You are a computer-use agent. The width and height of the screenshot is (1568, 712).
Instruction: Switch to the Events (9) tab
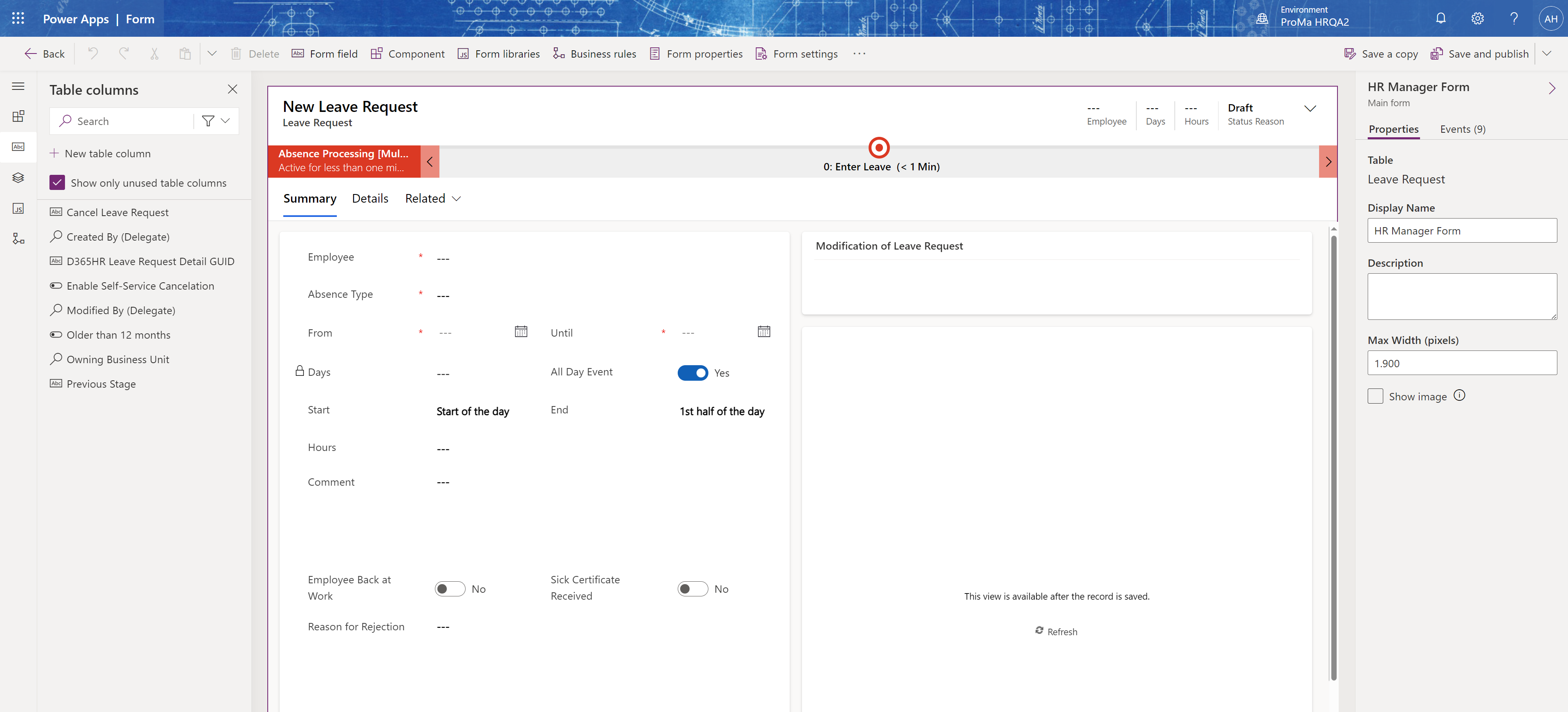coord(1462,129)
